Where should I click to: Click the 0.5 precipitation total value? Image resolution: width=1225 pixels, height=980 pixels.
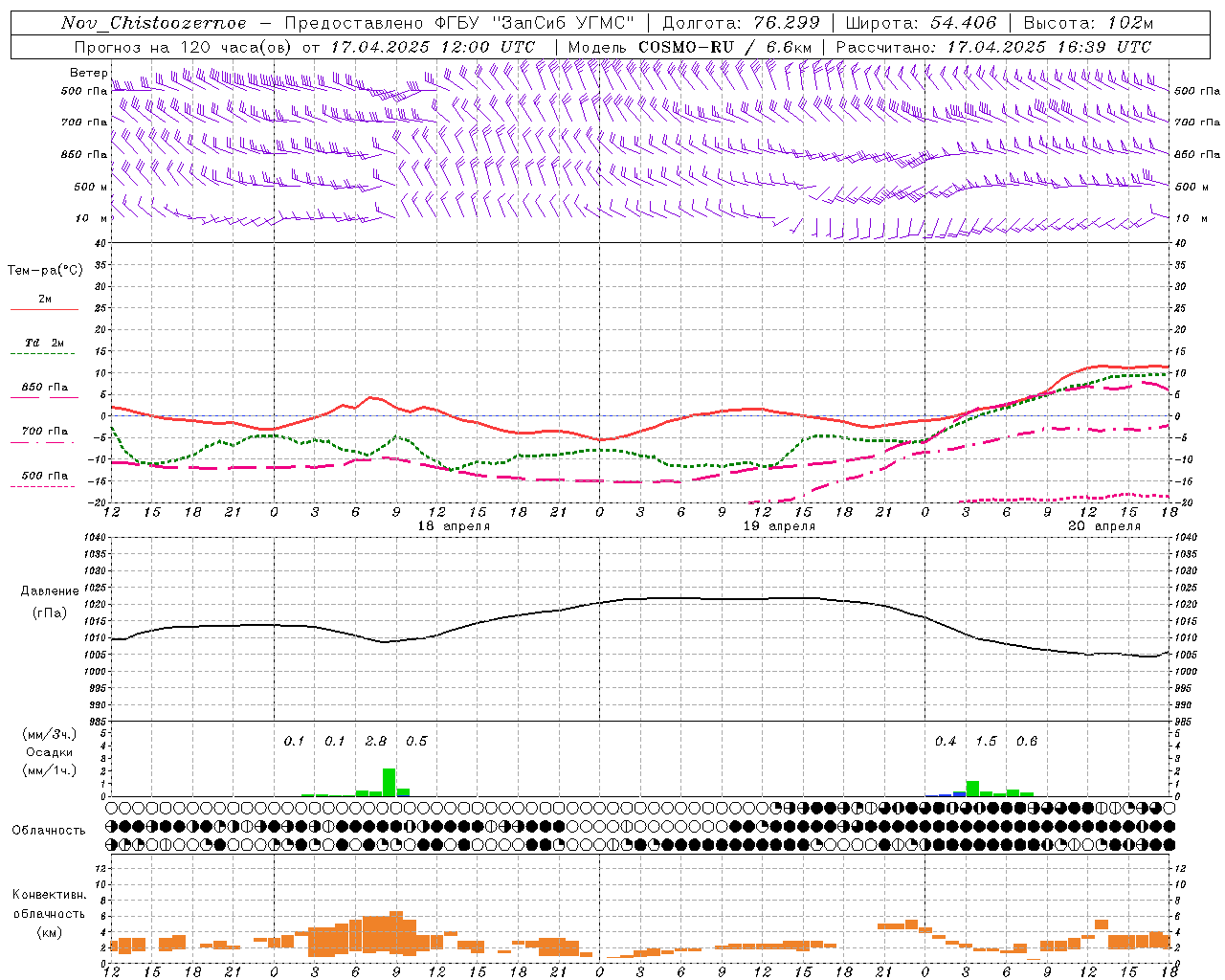[416, 741]
